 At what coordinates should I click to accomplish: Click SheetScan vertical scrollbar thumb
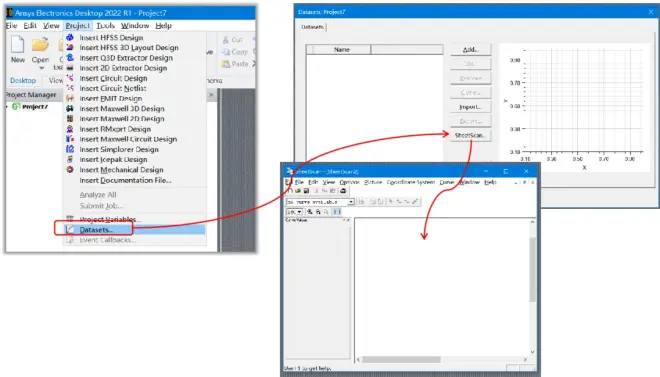(532, 269)
